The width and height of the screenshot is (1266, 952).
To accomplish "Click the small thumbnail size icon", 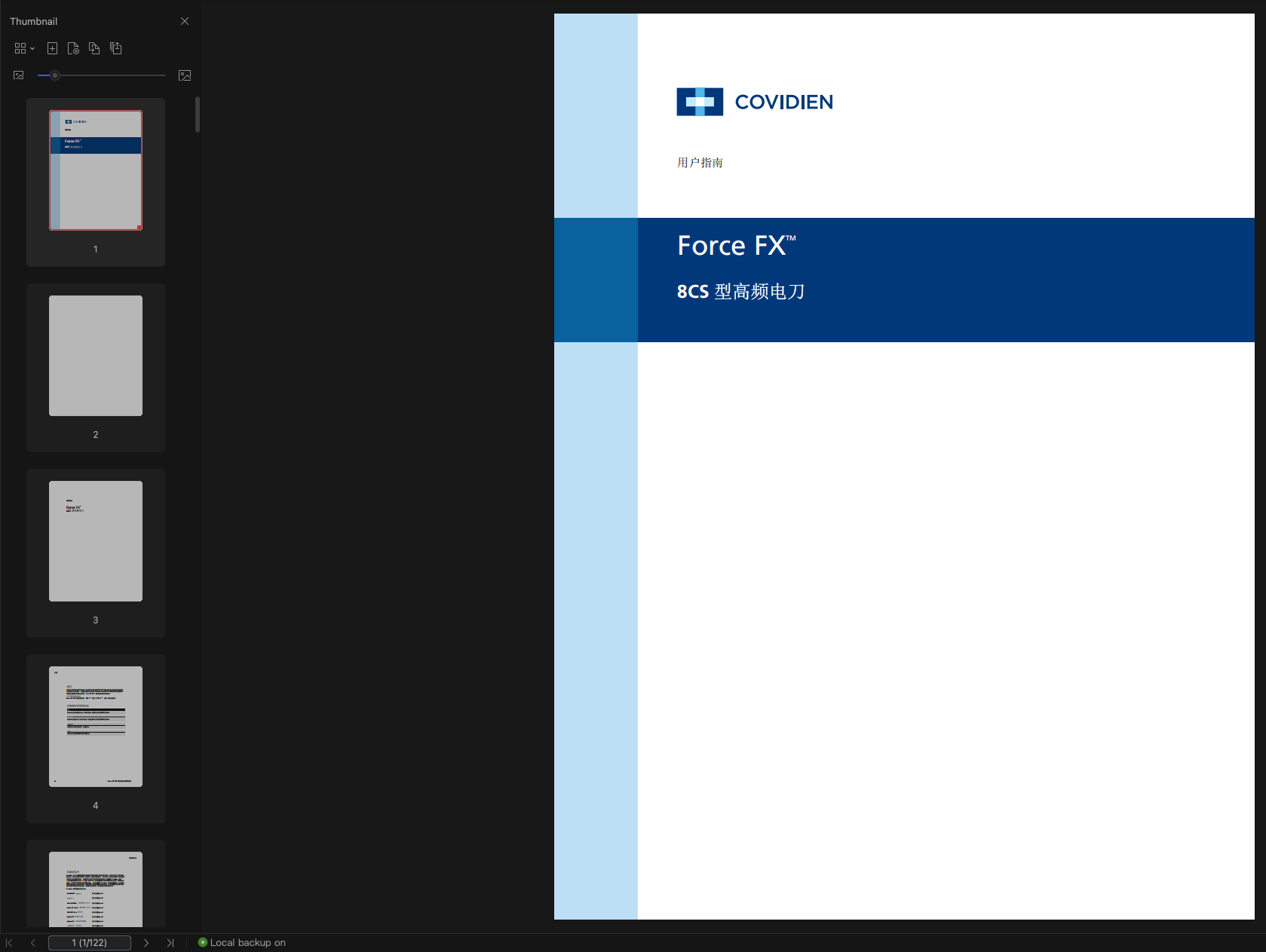I will (x=19, y=75).
